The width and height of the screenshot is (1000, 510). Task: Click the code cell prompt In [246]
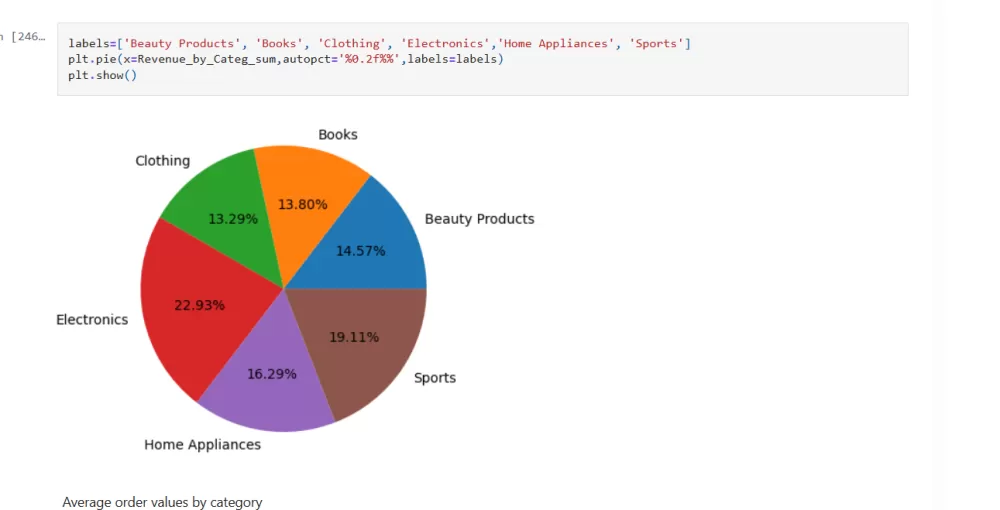pos(27,37)
